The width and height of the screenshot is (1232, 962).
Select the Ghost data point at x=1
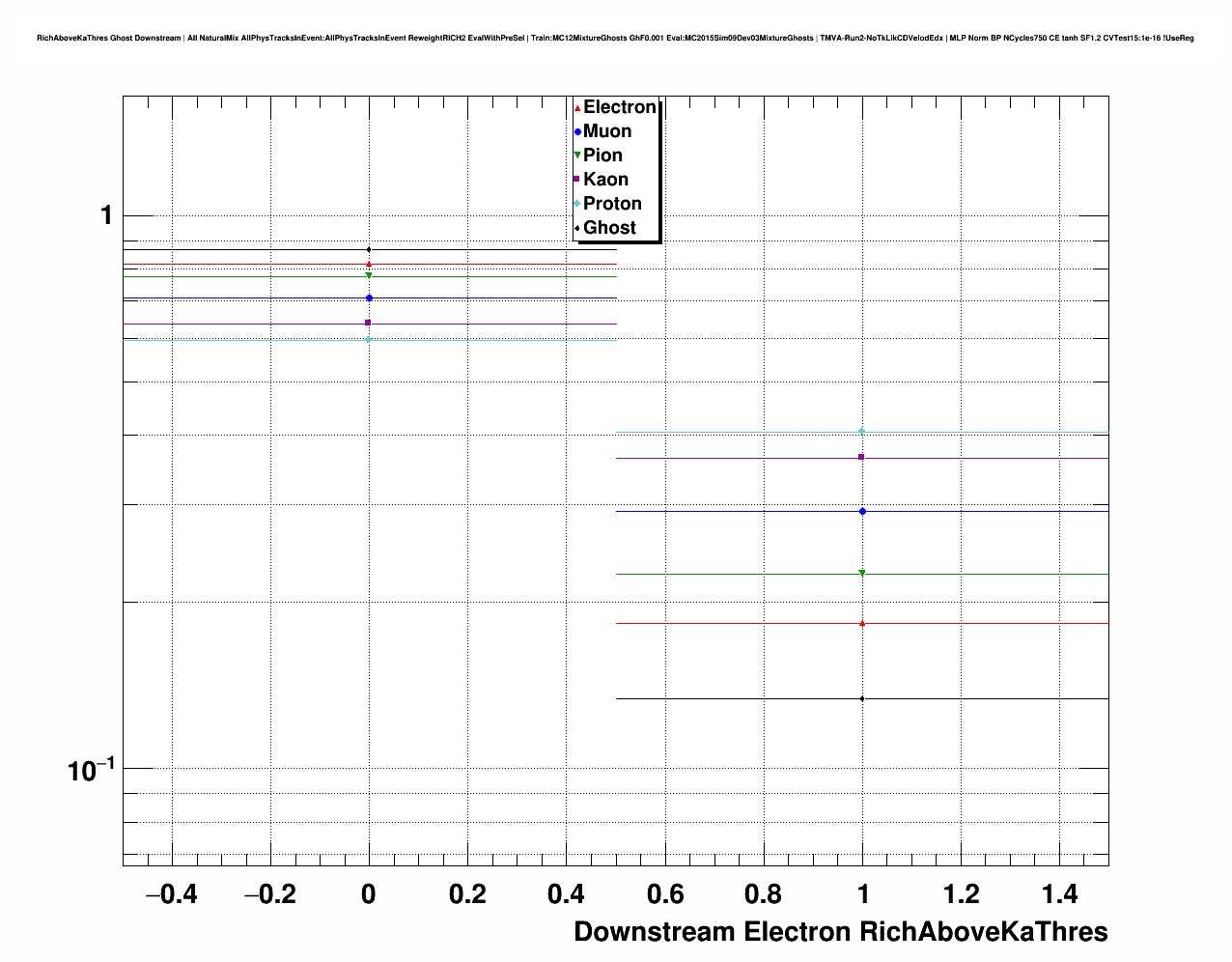(x=862, y=698)
